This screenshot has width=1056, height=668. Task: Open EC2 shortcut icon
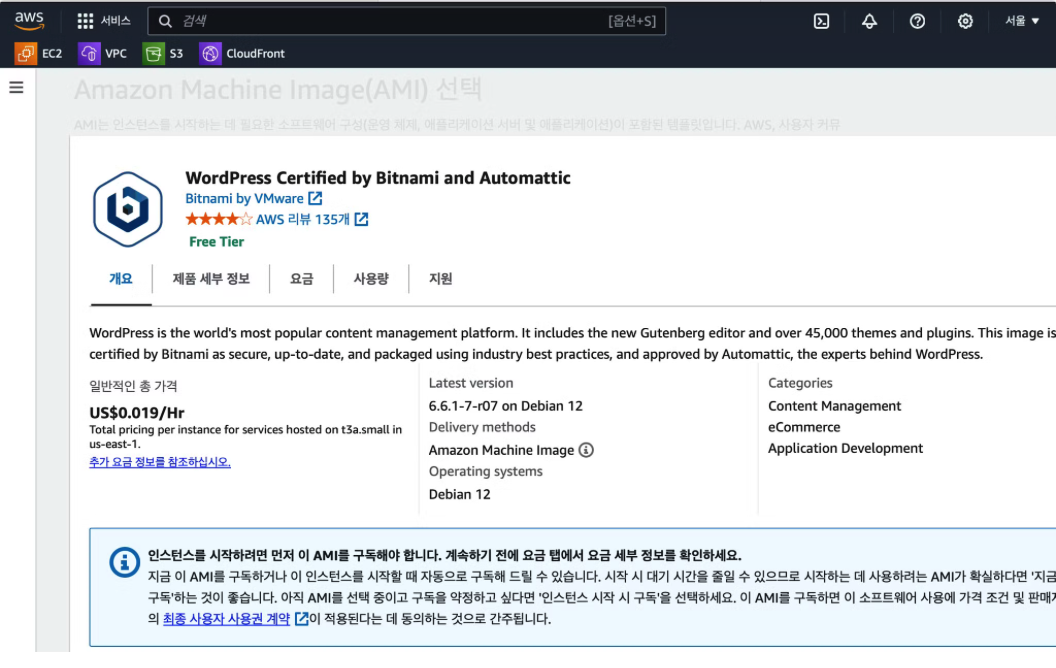[26, 53]
